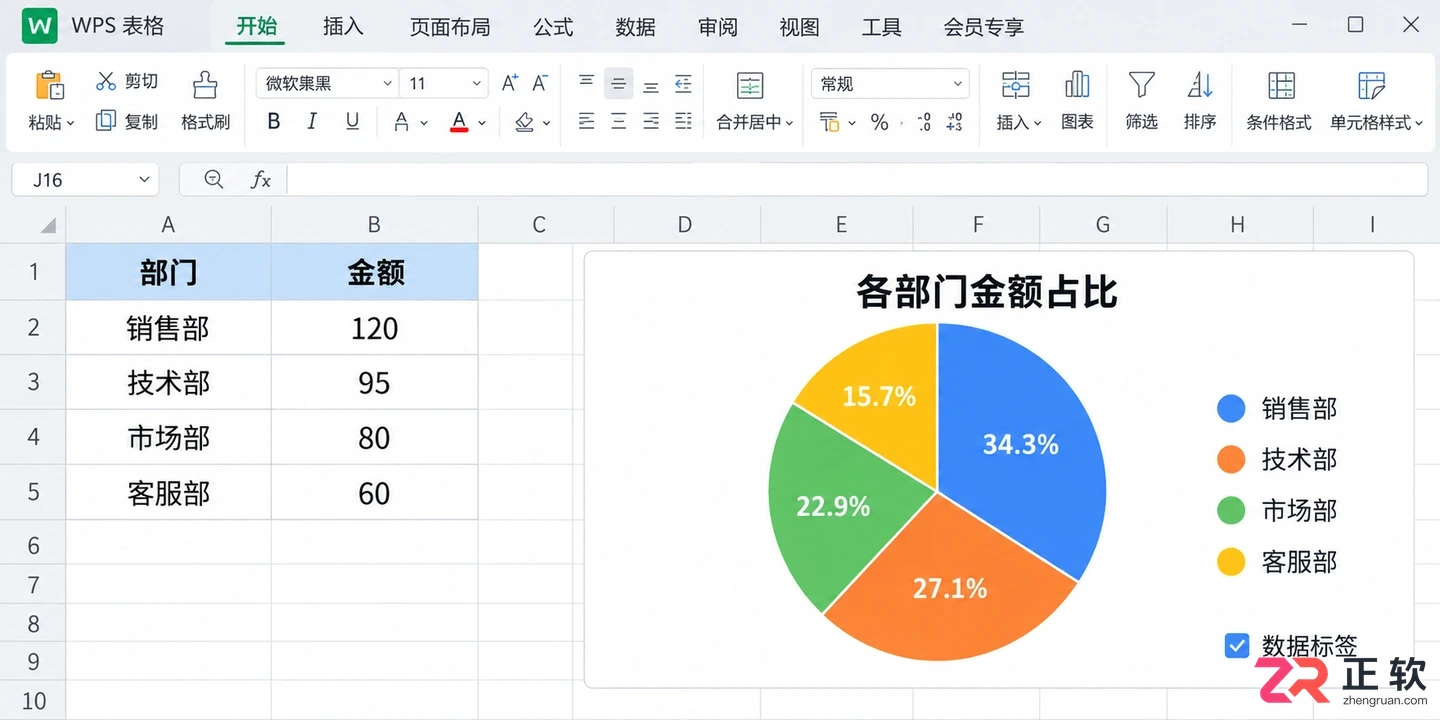Open the 会员专享 tab
This screenshot has height=720, width=1440.
pos(984,27)
